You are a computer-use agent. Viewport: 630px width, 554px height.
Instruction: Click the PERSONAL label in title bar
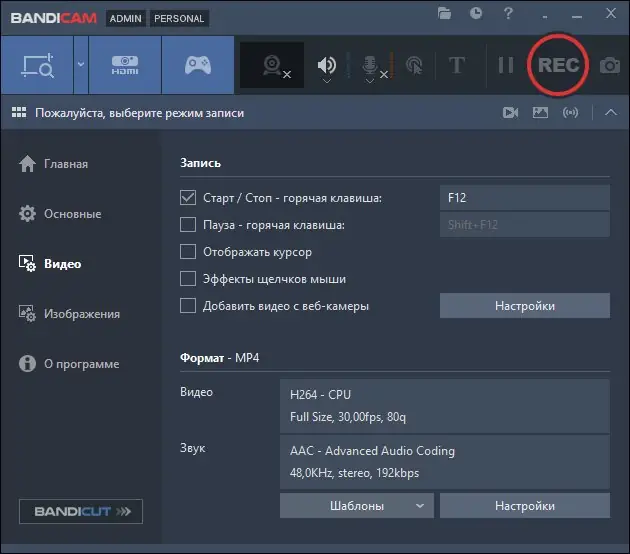coord(179,18)
